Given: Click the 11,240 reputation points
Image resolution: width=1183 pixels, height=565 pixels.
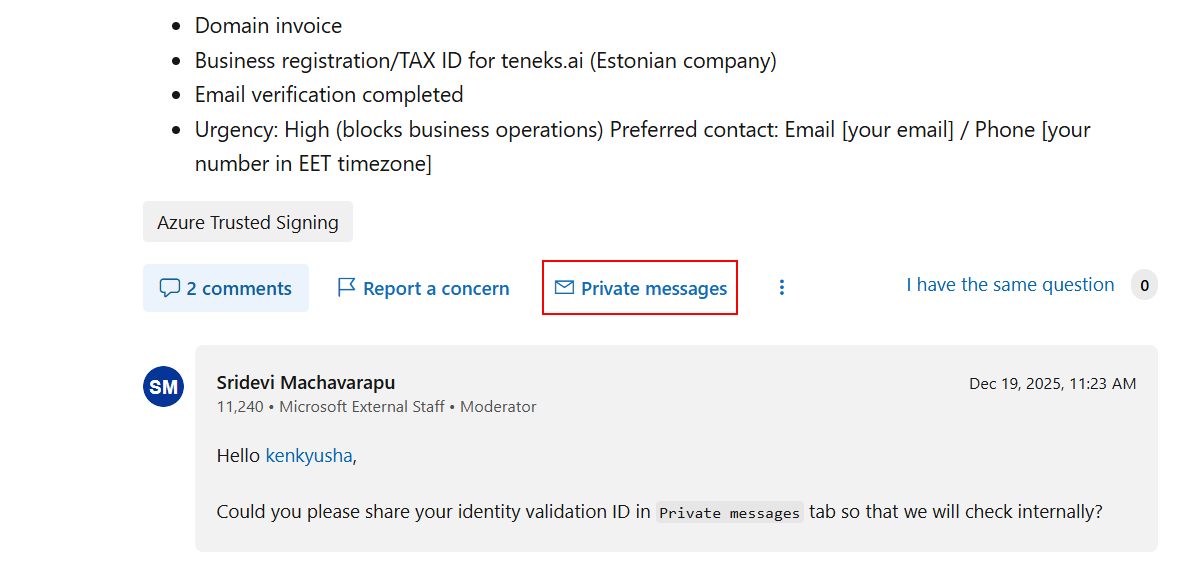Looking at the screenshot, I should (240, 407).
